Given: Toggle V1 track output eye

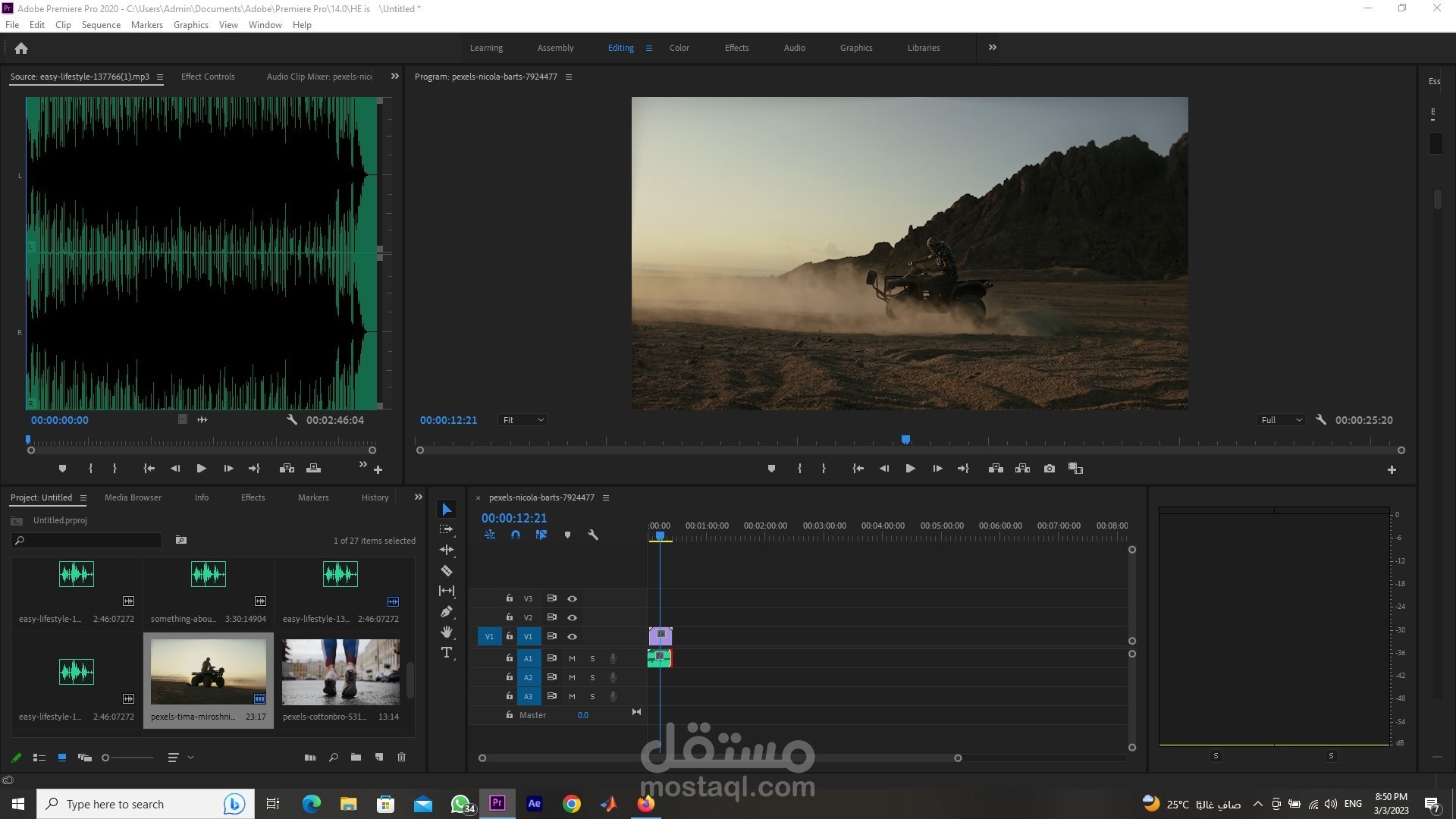Looking at the screenshot, I should pyautogui.click(x=573, y=637).
